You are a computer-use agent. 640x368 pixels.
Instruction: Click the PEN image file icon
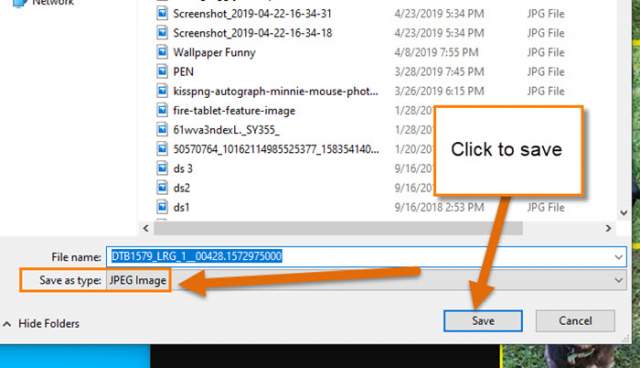(x=162, y=71)
